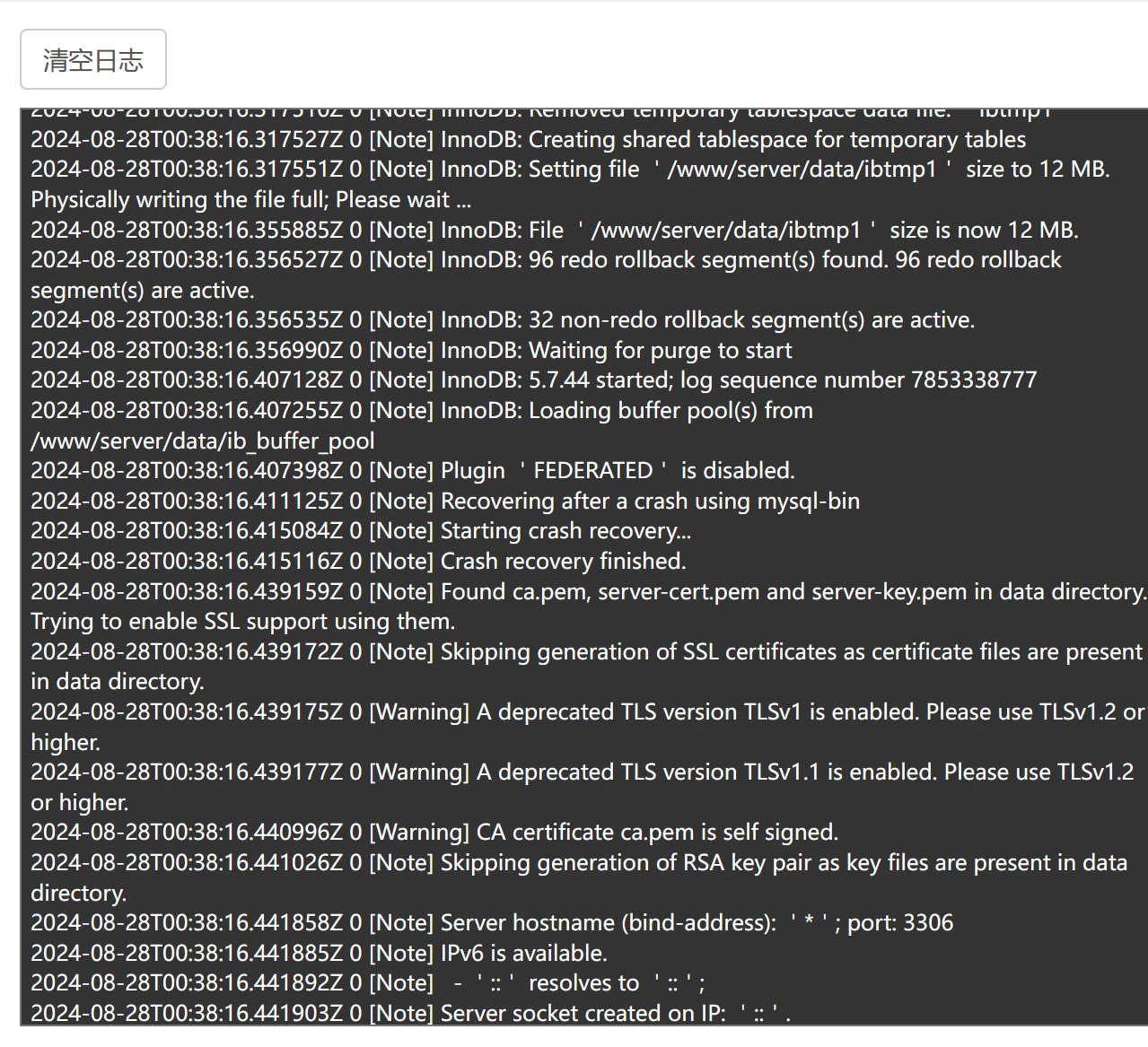
Task: Click the '96 redo rollback segment(s) found' line
Action: coord(546,260)
